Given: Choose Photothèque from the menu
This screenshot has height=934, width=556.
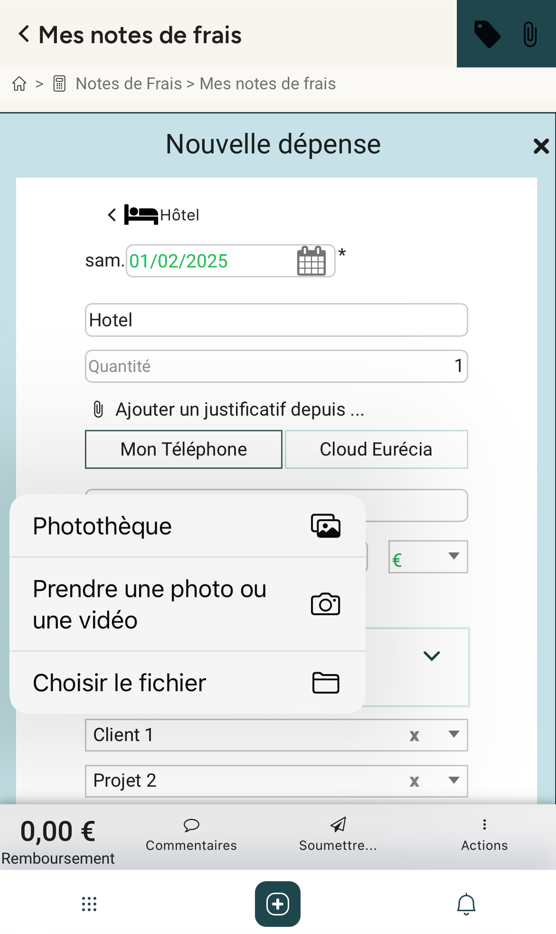Looking at the screenshot, I should click(187, 527).
